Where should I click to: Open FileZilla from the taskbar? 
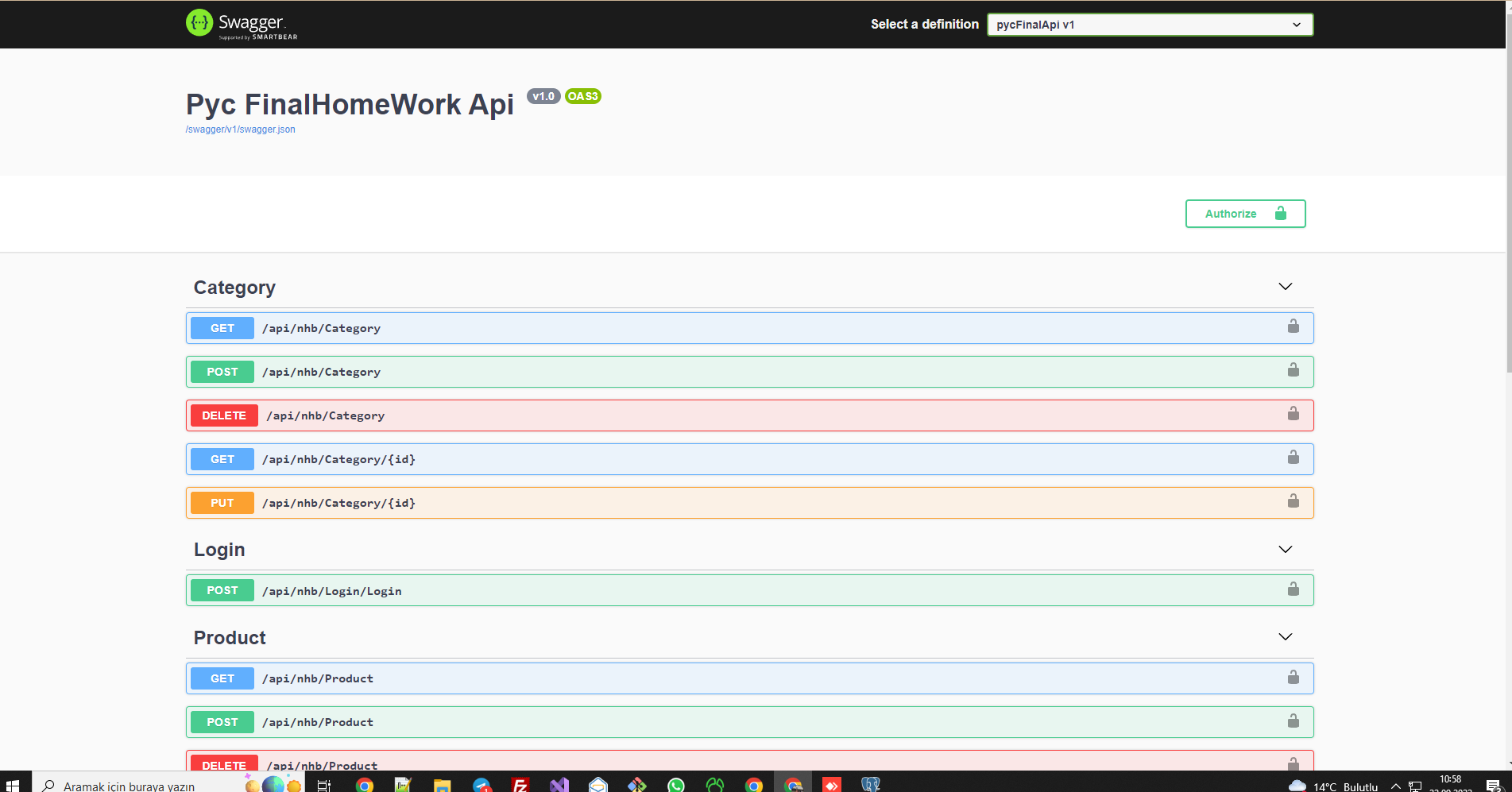(520, 785)
